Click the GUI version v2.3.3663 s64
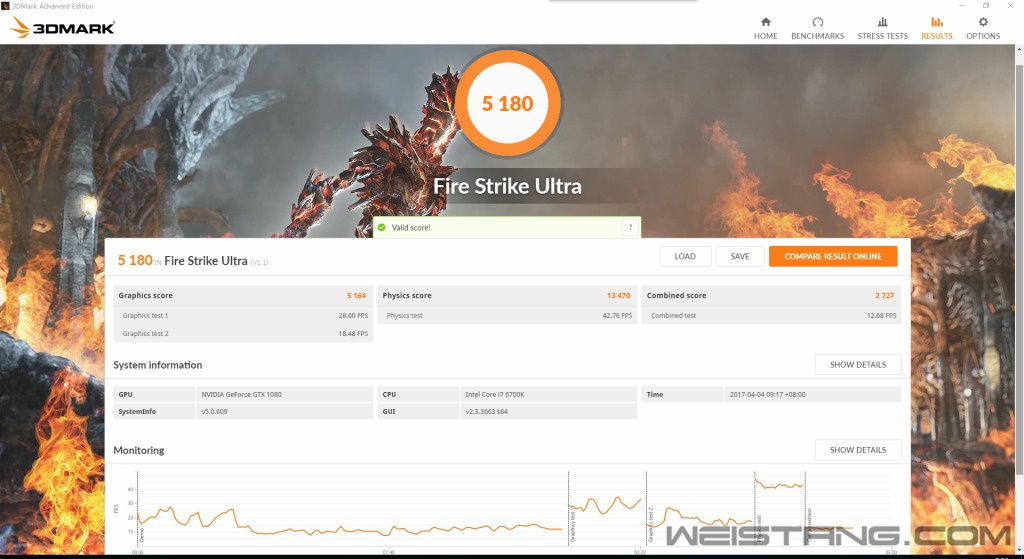The height and width of the screenshot is (559, 1024). [487, 412]
